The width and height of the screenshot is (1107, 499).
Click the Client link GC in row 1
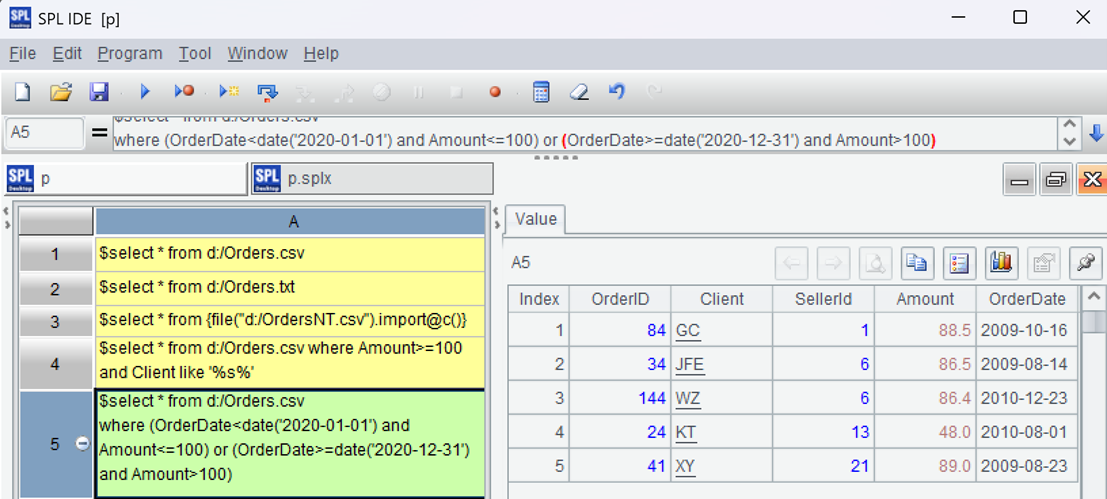click(687, 330)
